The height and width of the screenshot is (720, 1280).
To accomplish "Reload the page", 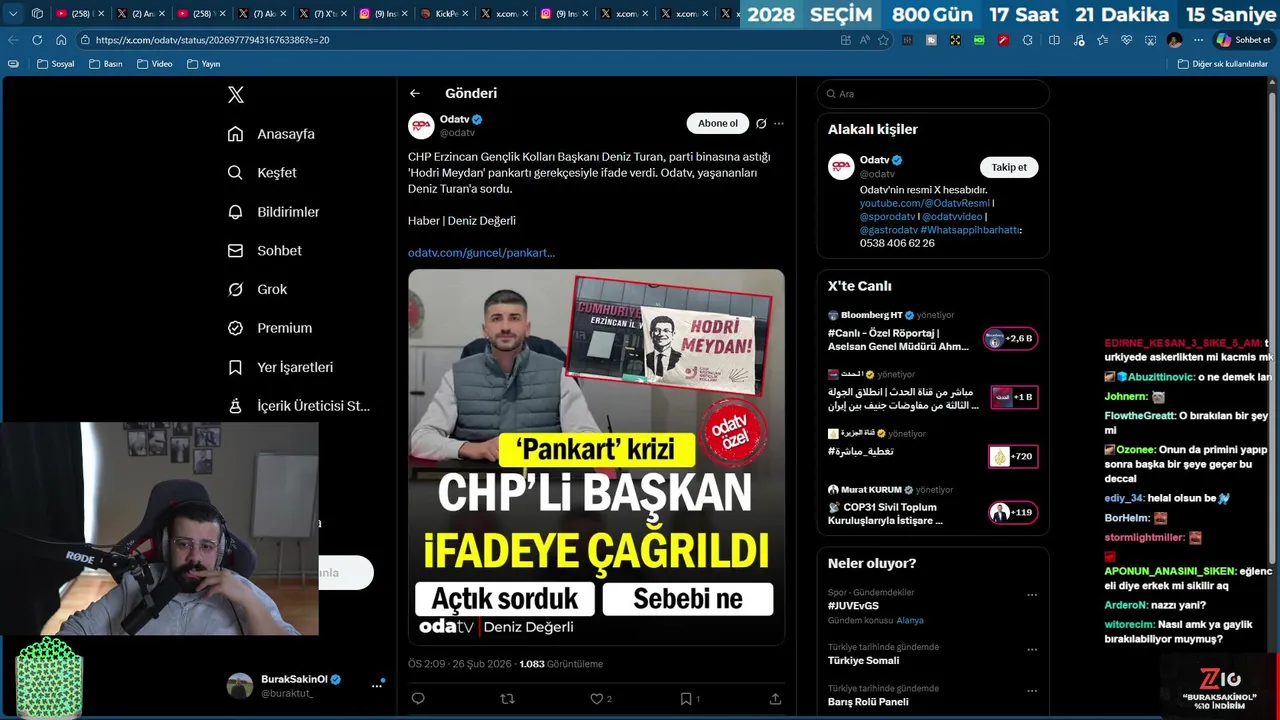I will [37, 40].
